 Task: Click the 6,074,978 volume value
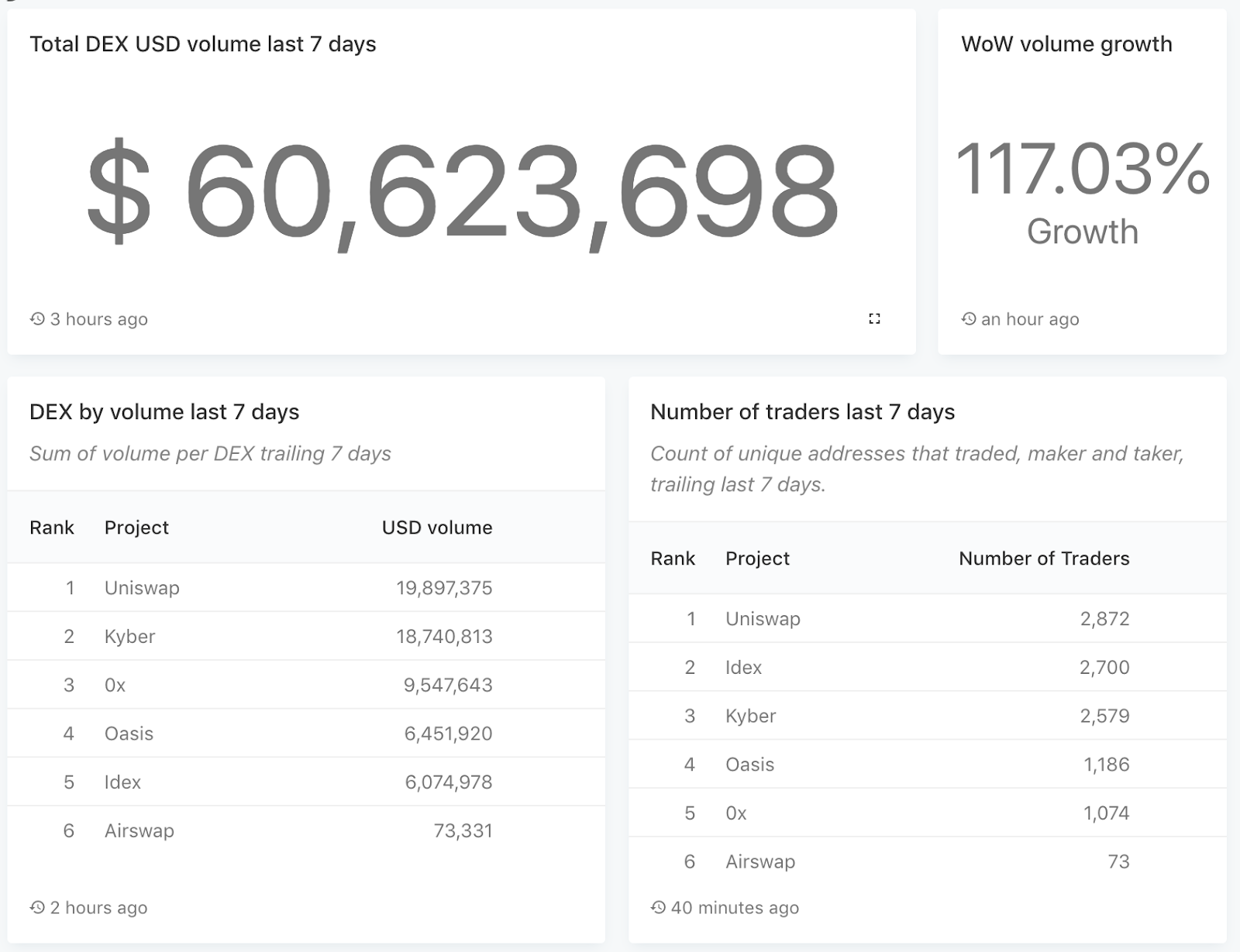coord(449,782)
